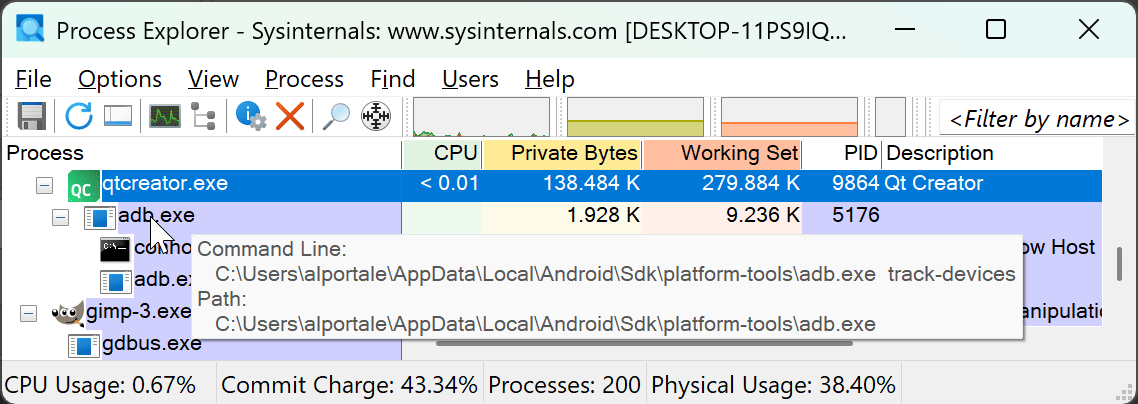Click the Commit Charge status bar entry
1138x404 pixels.
pyautogui.click(x=349, y=384)
